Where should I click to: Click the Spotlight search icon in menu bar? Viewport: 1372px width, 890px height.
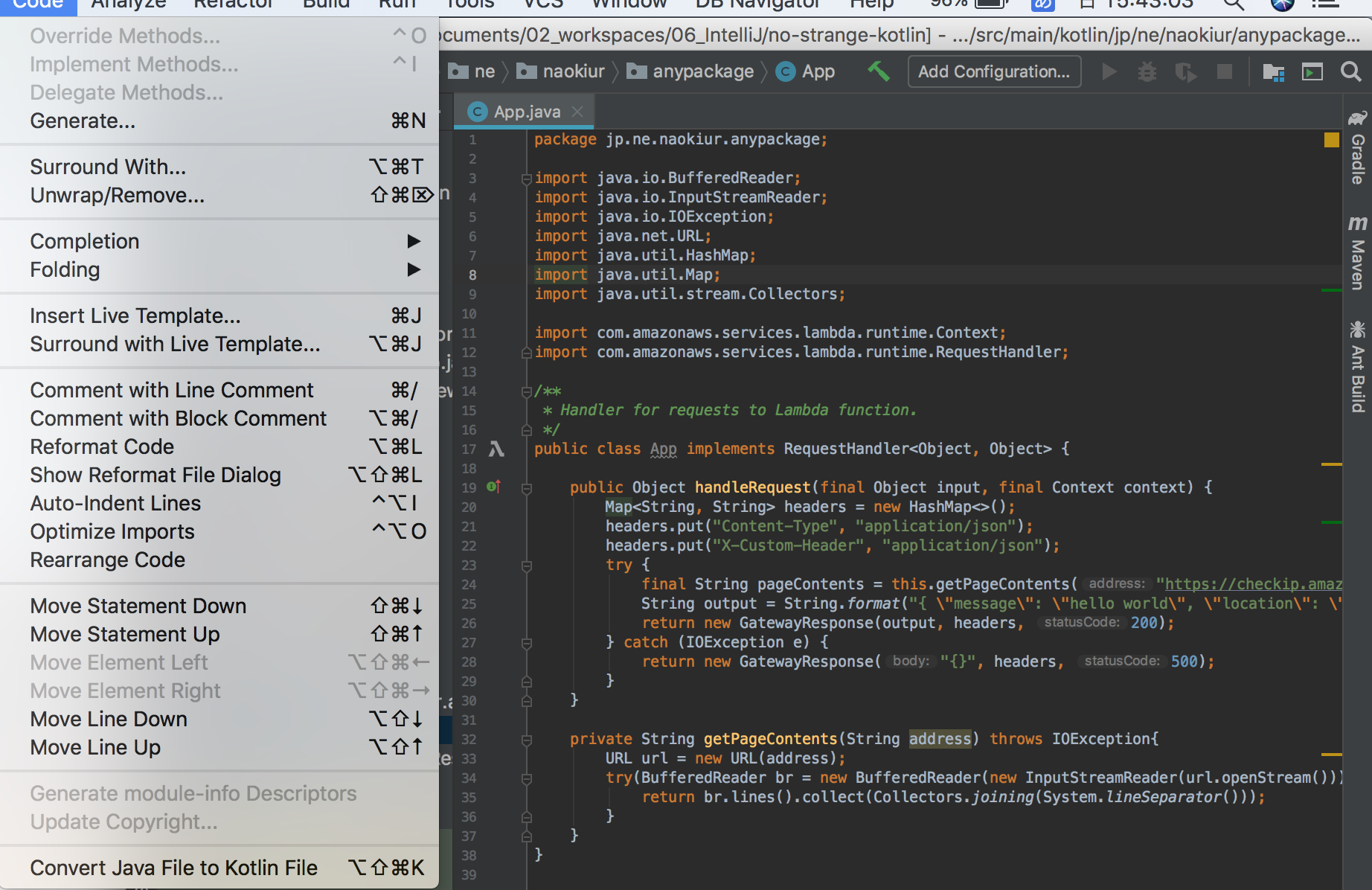[1234, 4]
